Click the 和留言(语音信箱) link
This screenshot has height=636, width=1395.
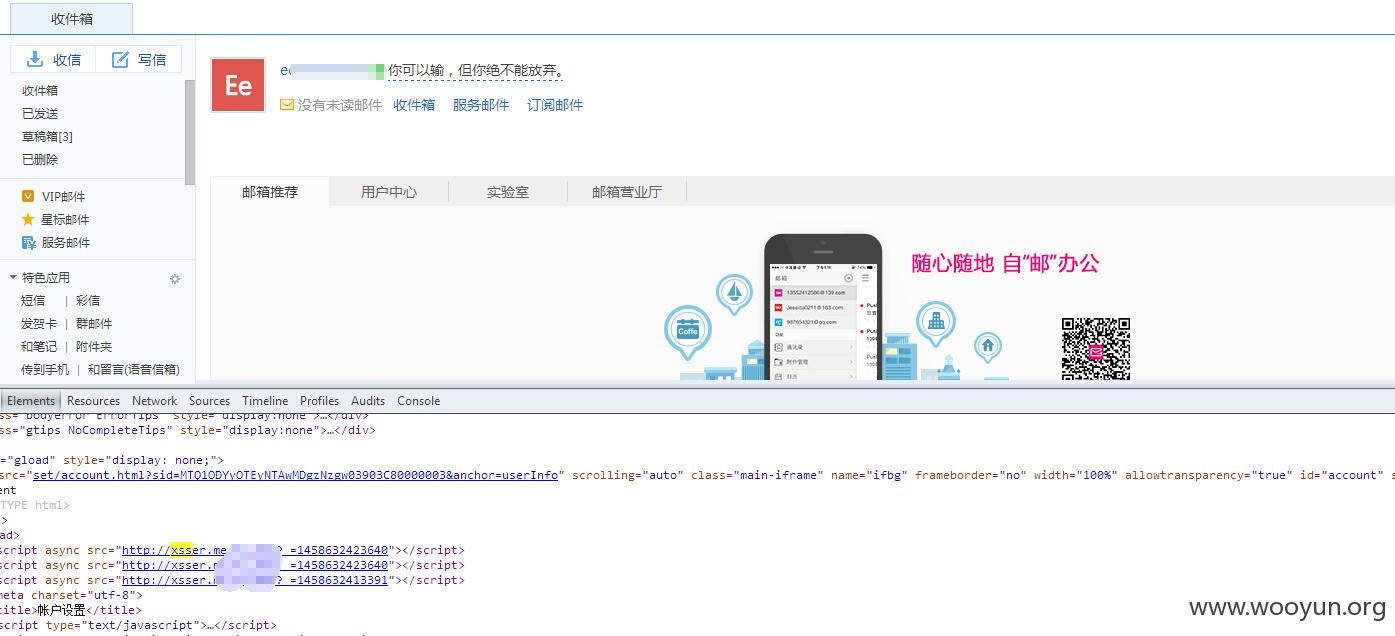click(x=134, y=369)
